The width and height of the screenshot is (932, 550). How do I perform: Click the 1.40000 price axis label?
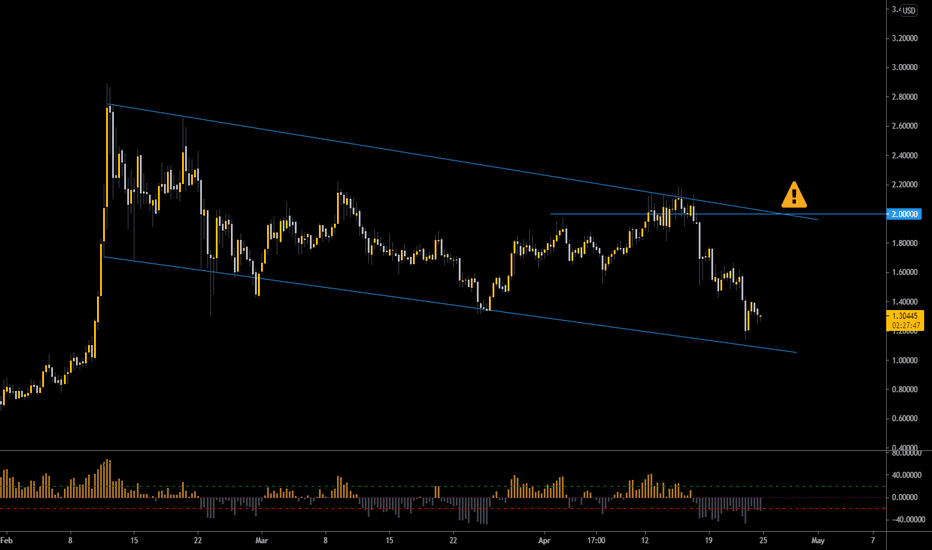[x=904, y=302]
